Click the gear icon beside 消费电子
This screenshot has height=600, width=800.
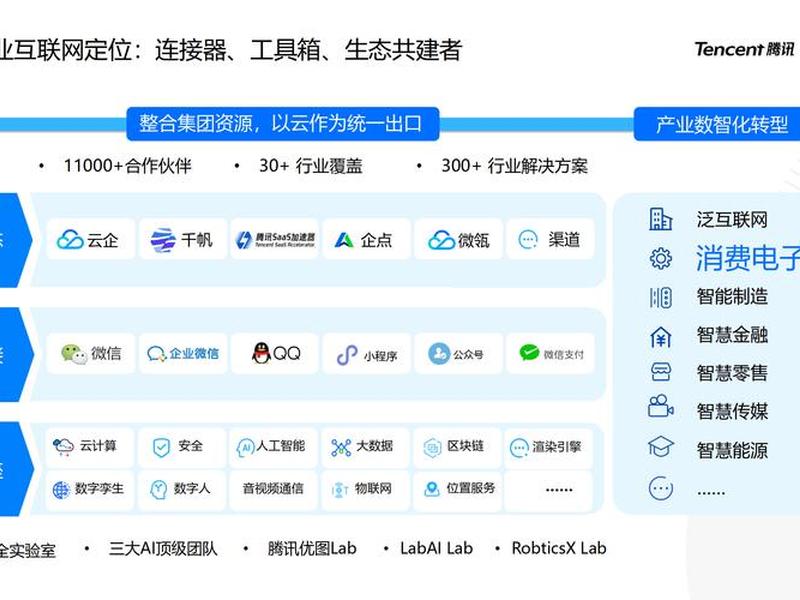tap(661, 258)
